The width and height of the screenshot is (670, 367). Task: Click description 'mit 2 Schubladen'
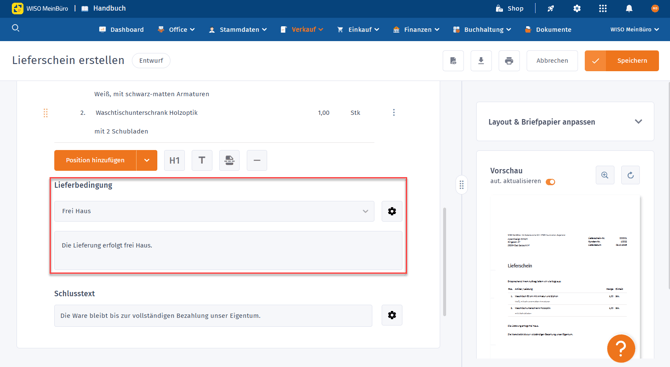121,131
